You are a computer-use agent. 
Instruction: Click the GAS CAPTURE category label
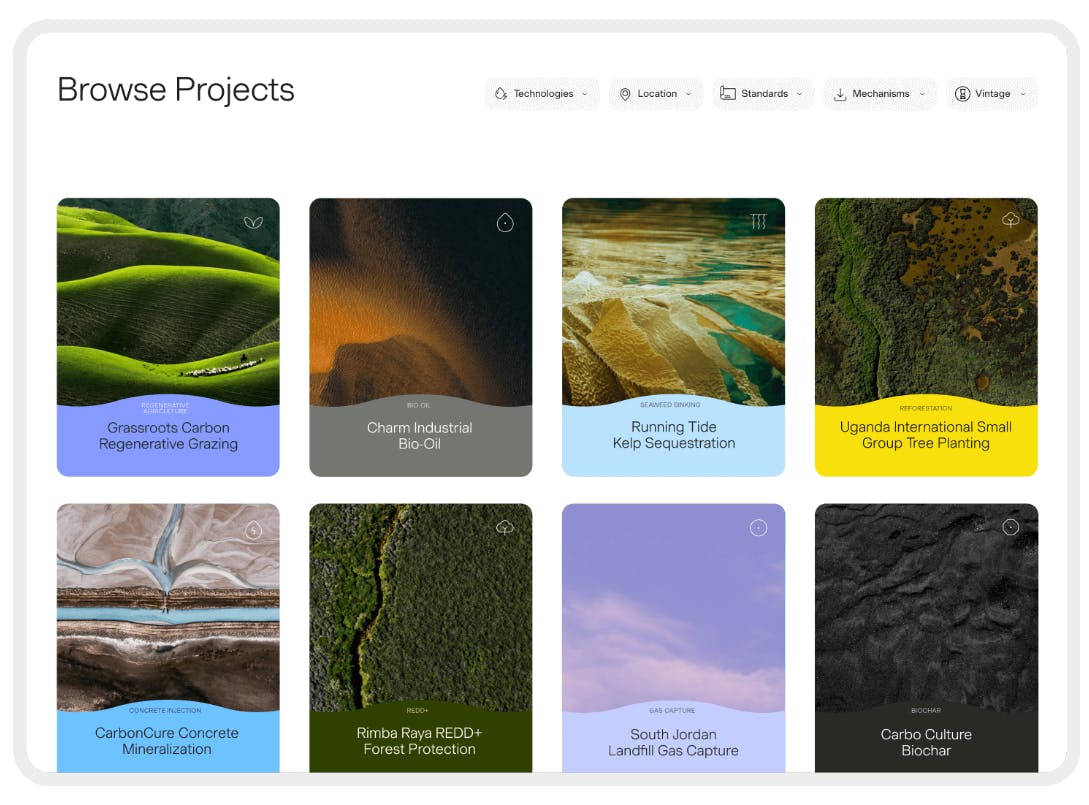[x=672, y=711]
